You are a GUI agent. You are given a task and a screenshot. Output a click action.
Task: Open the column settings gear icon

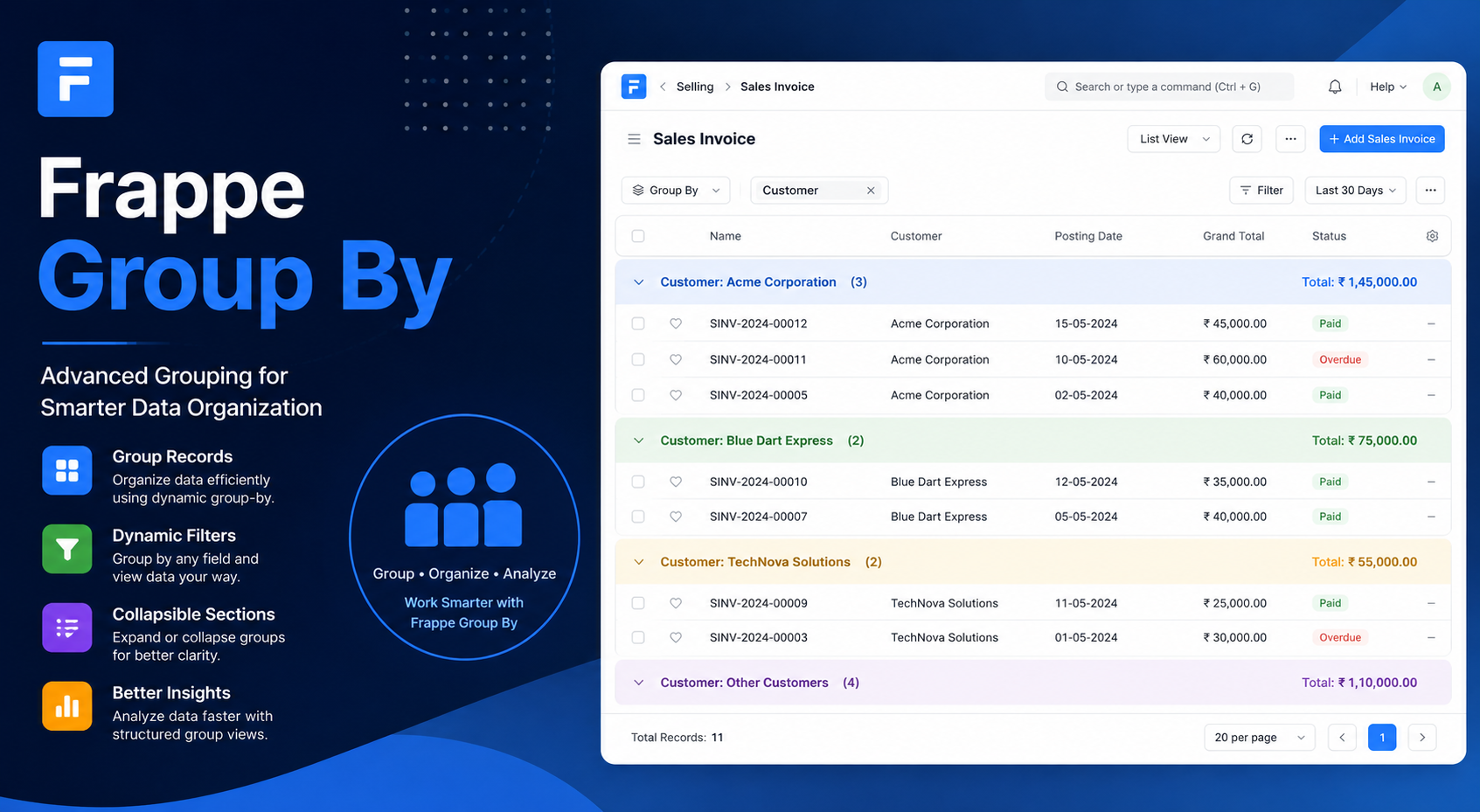point(1432,236)
